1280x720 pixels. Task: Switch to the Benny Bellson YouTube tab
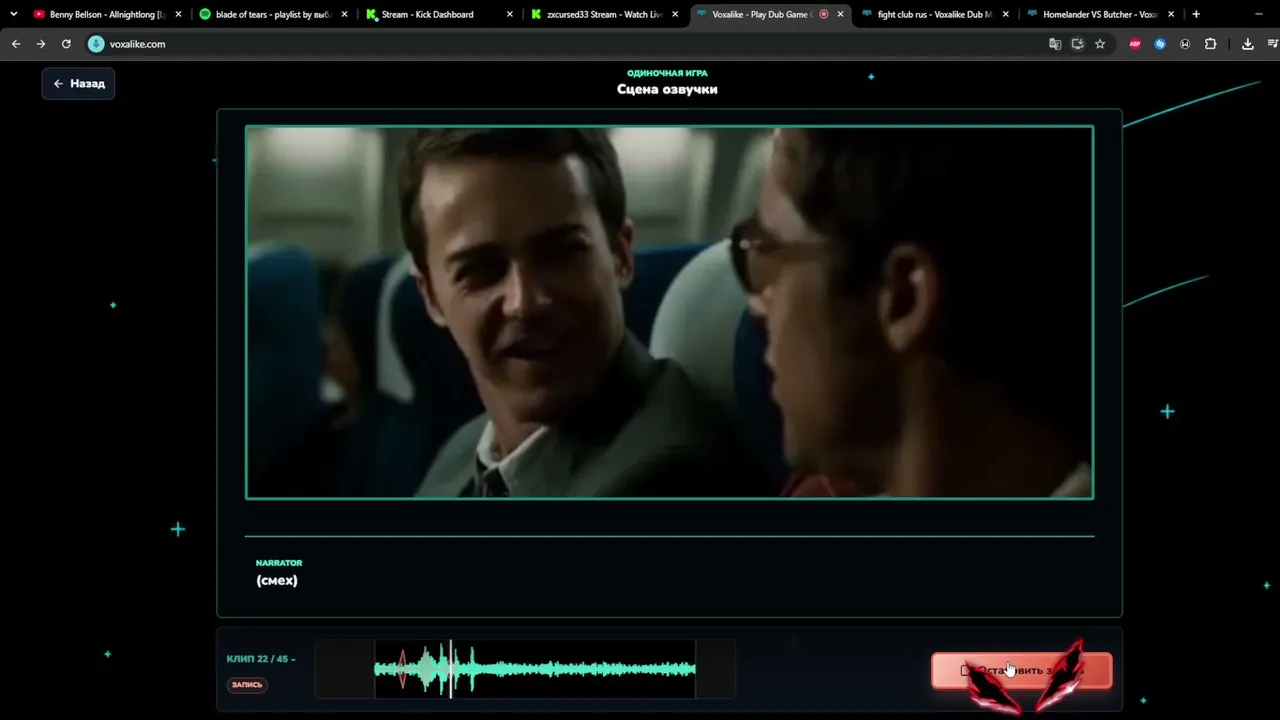pyautogui.click(x=106, y=14)
